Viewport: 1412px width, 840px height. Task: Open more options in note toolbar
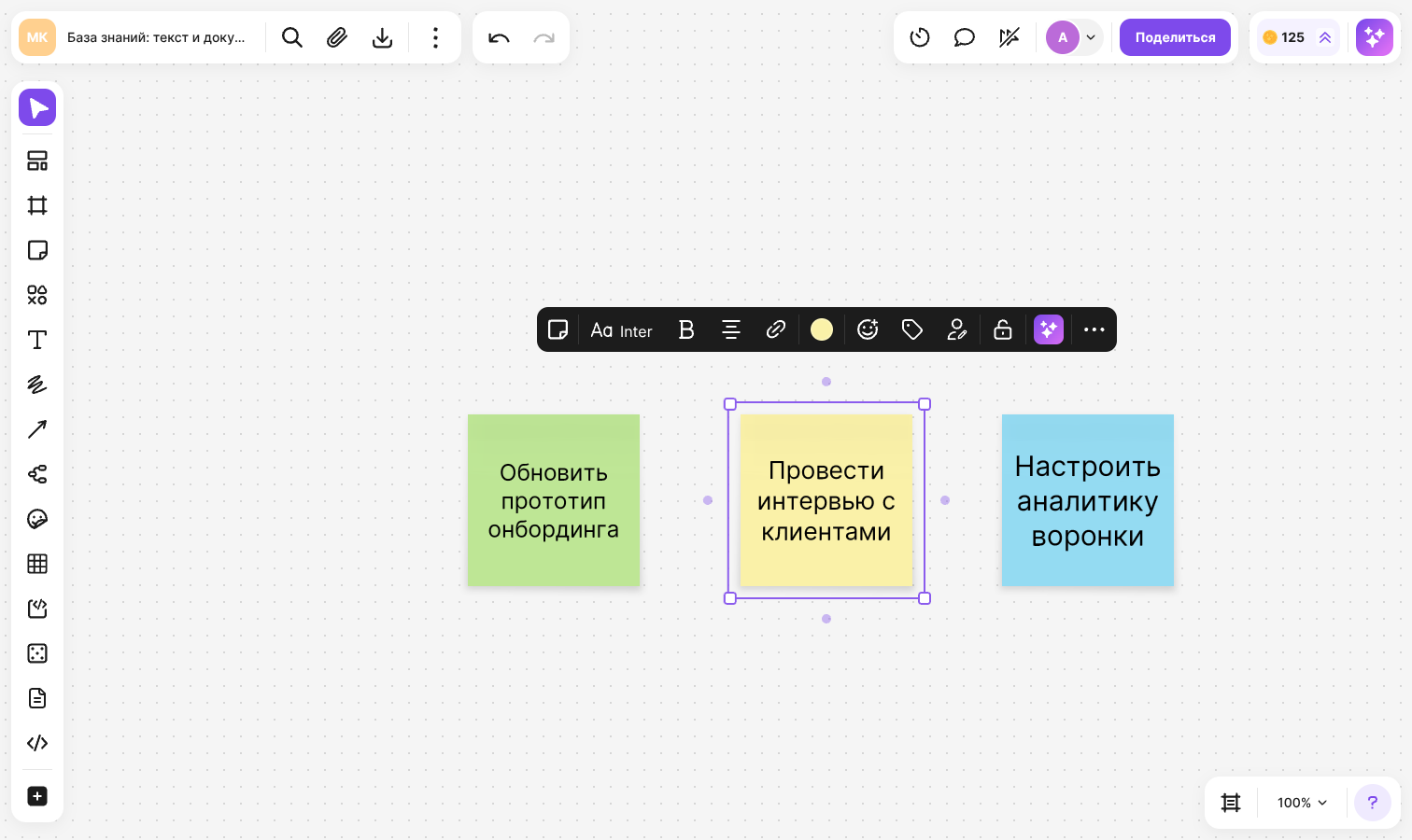coord(1094,329)
